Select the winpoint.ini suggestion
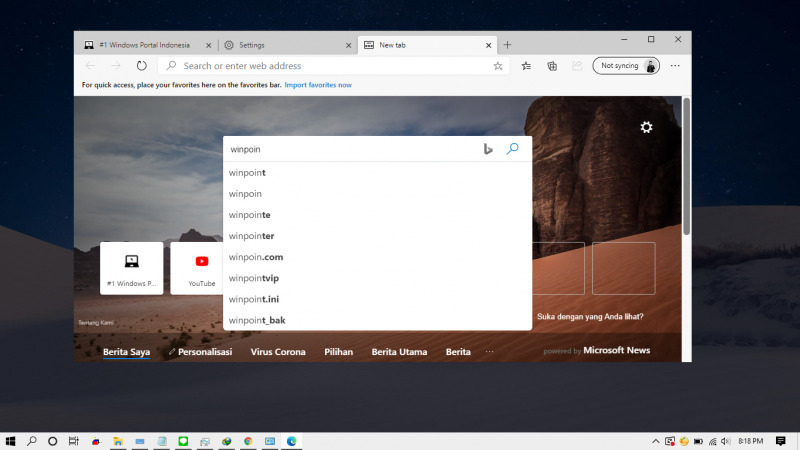The width and height of the screenshot is (800, 450). (378, 299)
